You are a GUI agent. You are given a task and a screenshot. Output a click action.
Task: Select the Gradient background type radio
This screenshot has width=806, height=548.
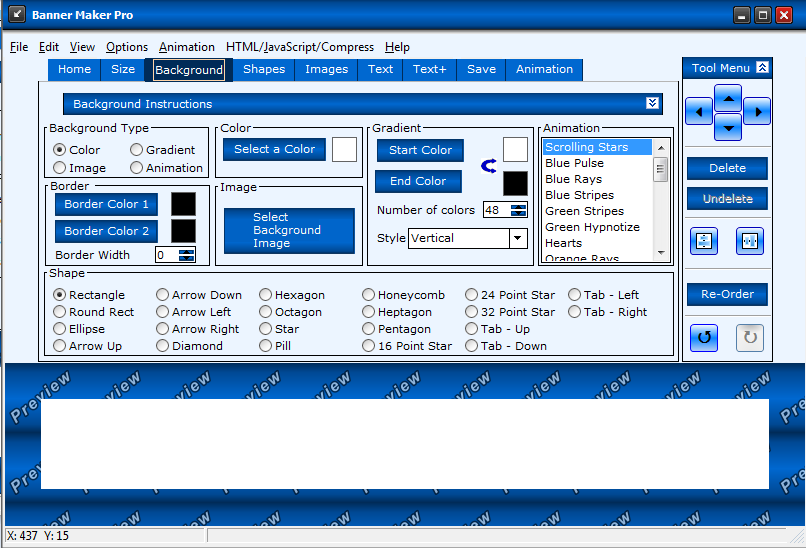point(162,150)
